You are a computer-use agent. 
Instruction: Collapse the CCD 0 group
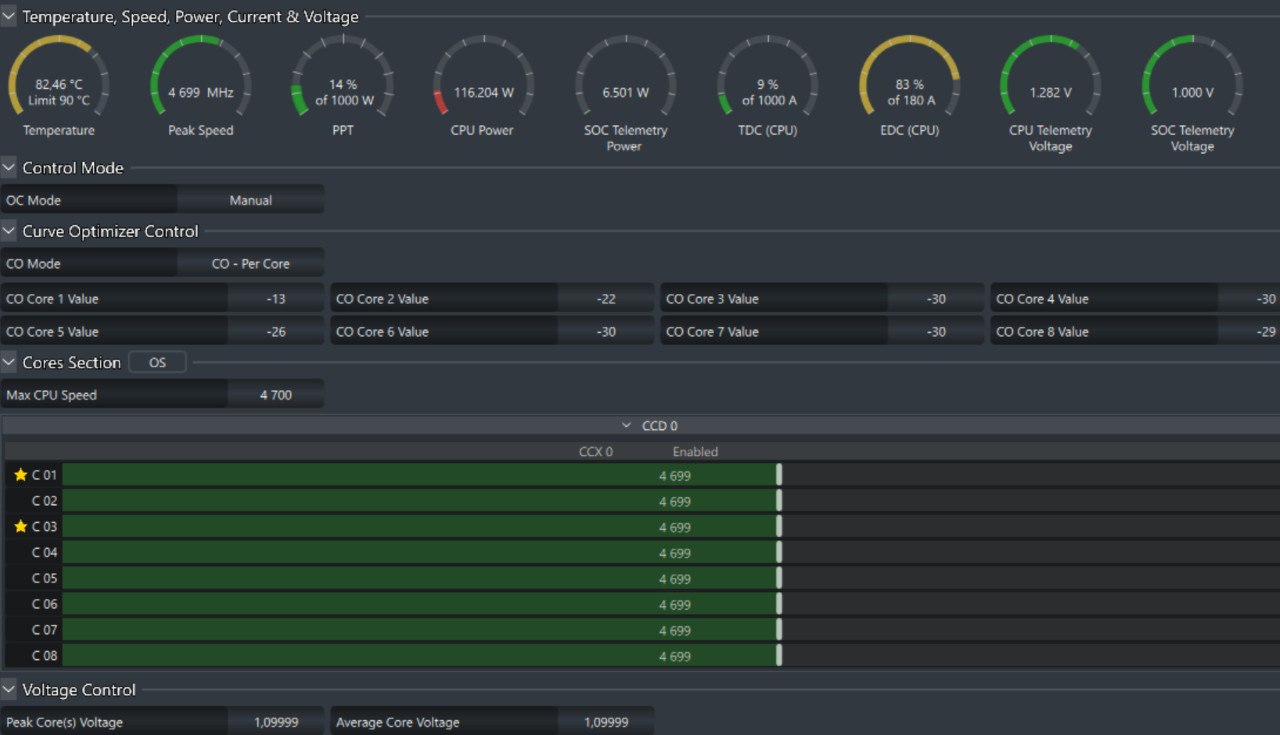click(627, 426)
